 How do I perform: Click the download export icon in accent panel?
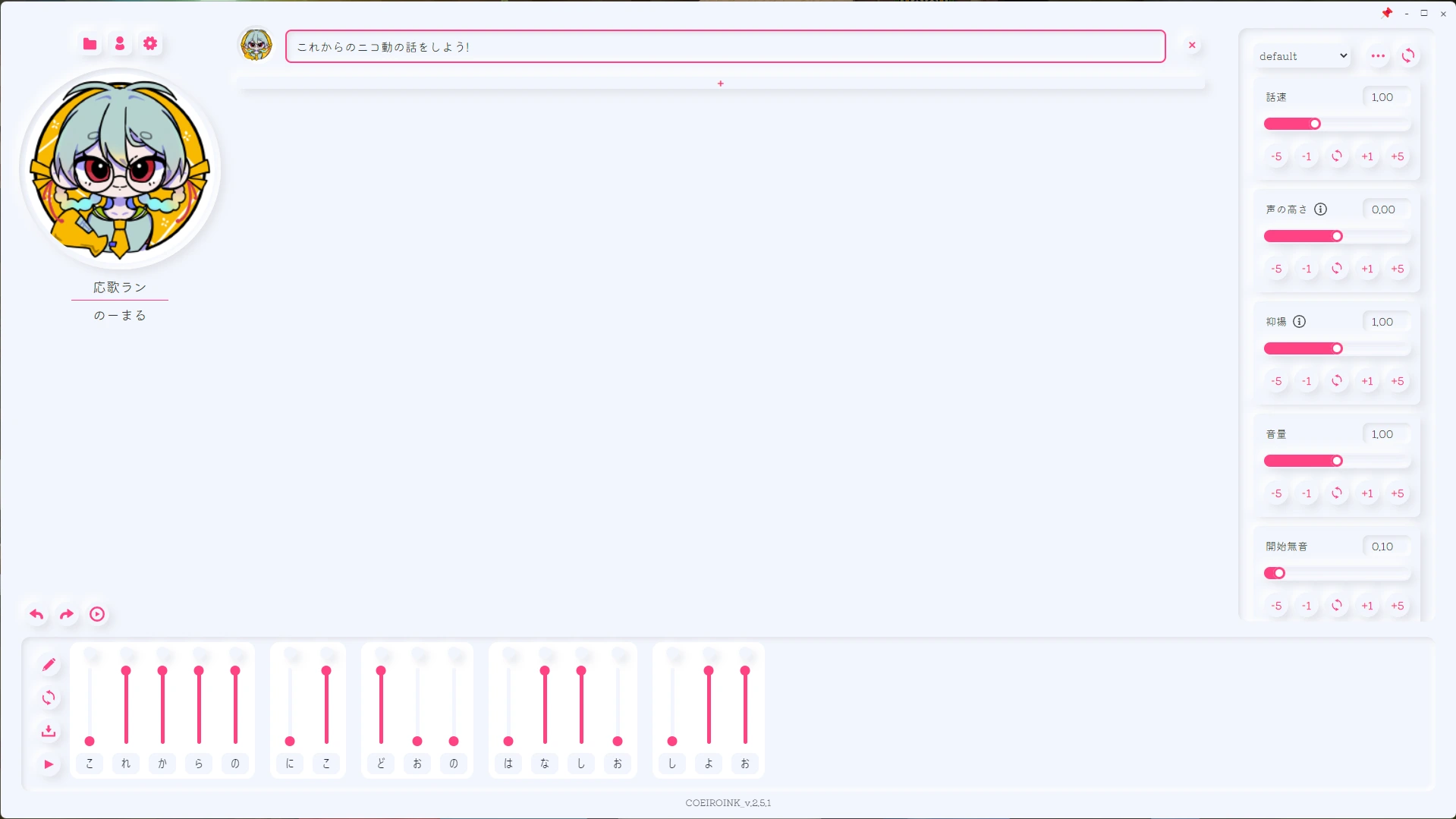point(49,731)
